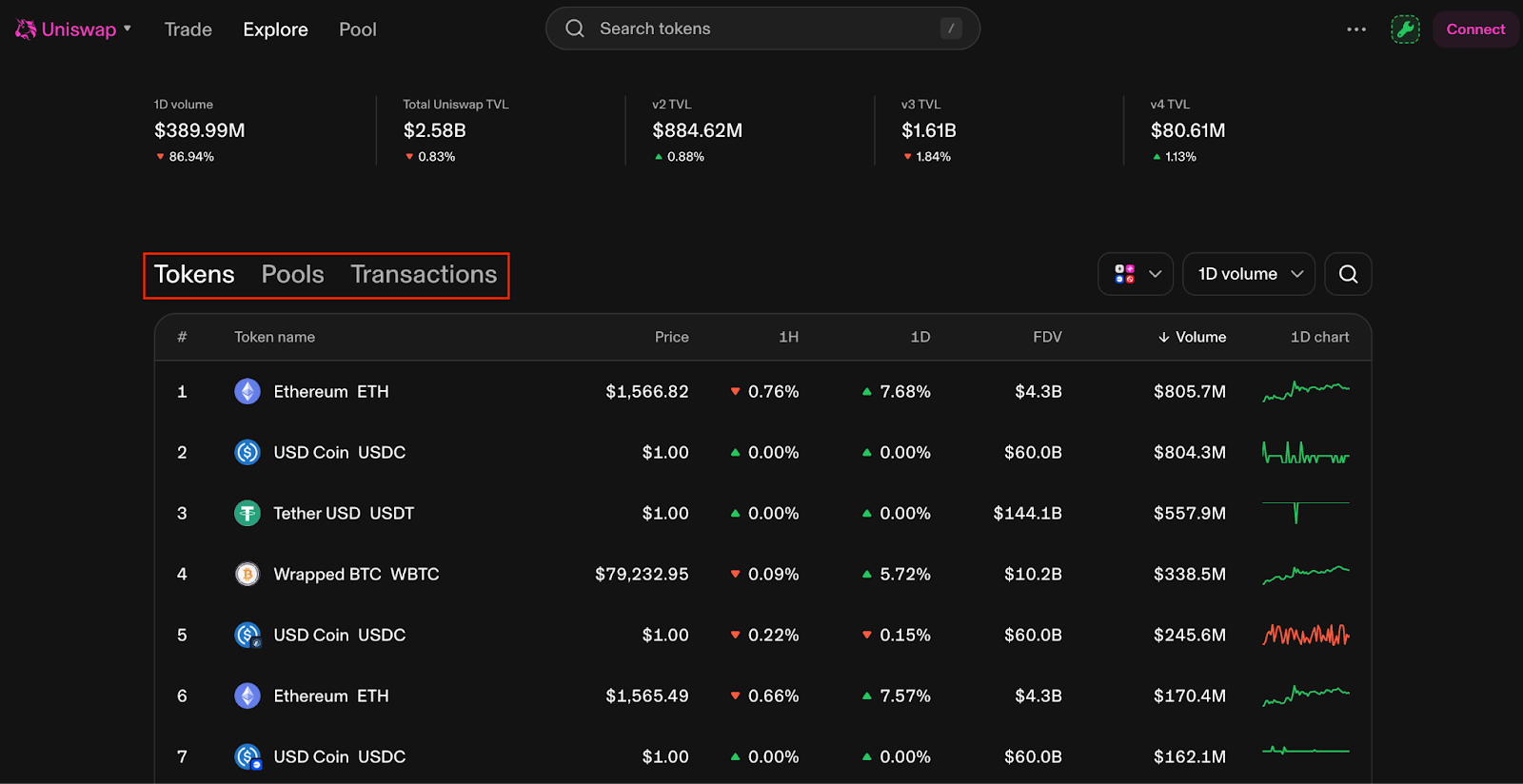Focus the Search tokens field
The image size is (1523, 784).
pos(762,29)
